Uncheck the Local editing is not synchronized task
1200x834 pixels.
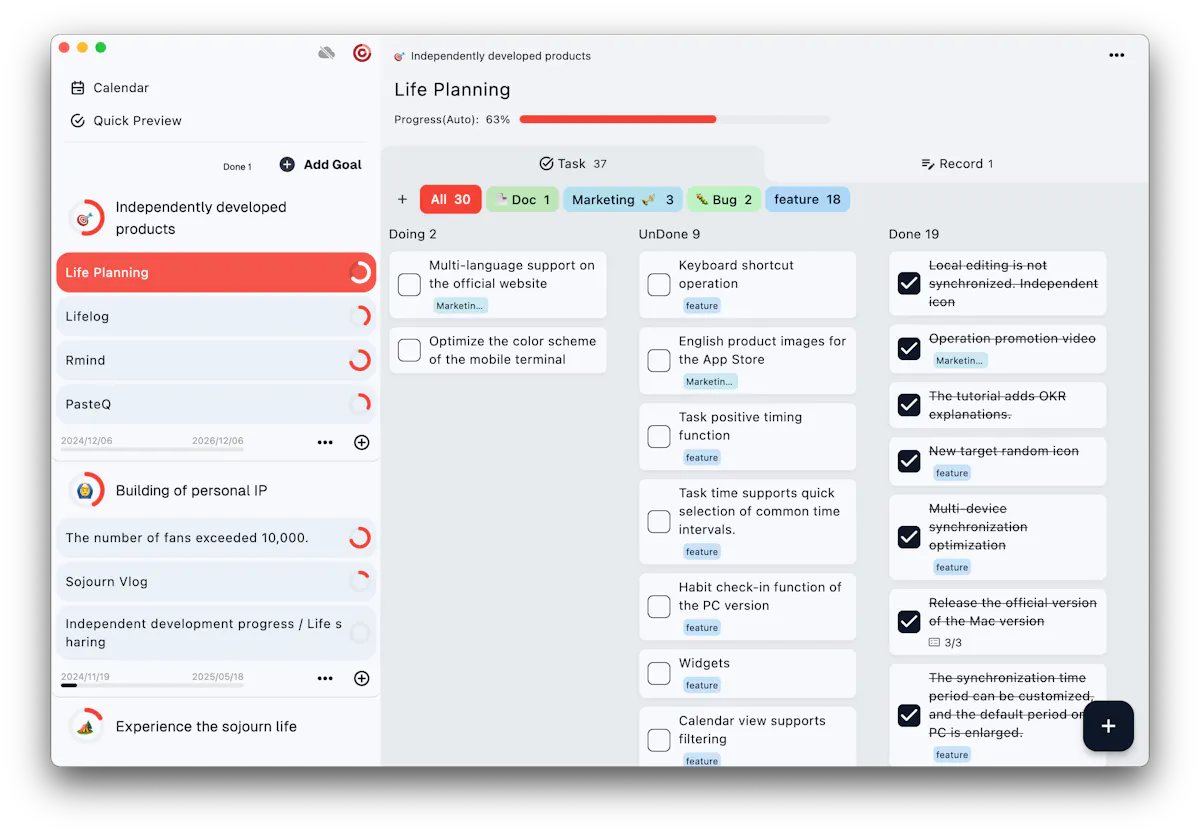coord(909,283)
